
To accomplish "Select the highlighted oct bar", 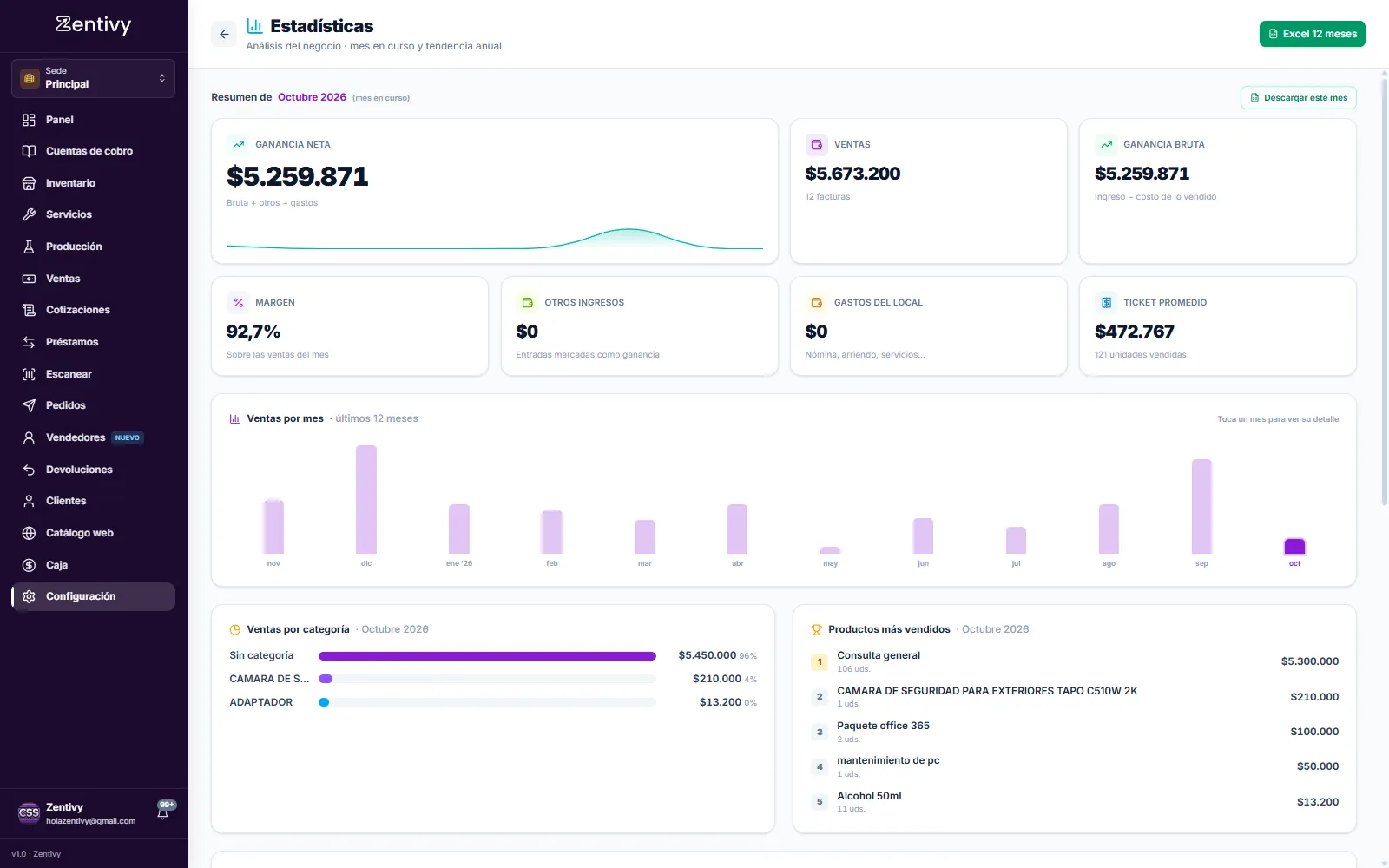I will [x=1294, y=546].
